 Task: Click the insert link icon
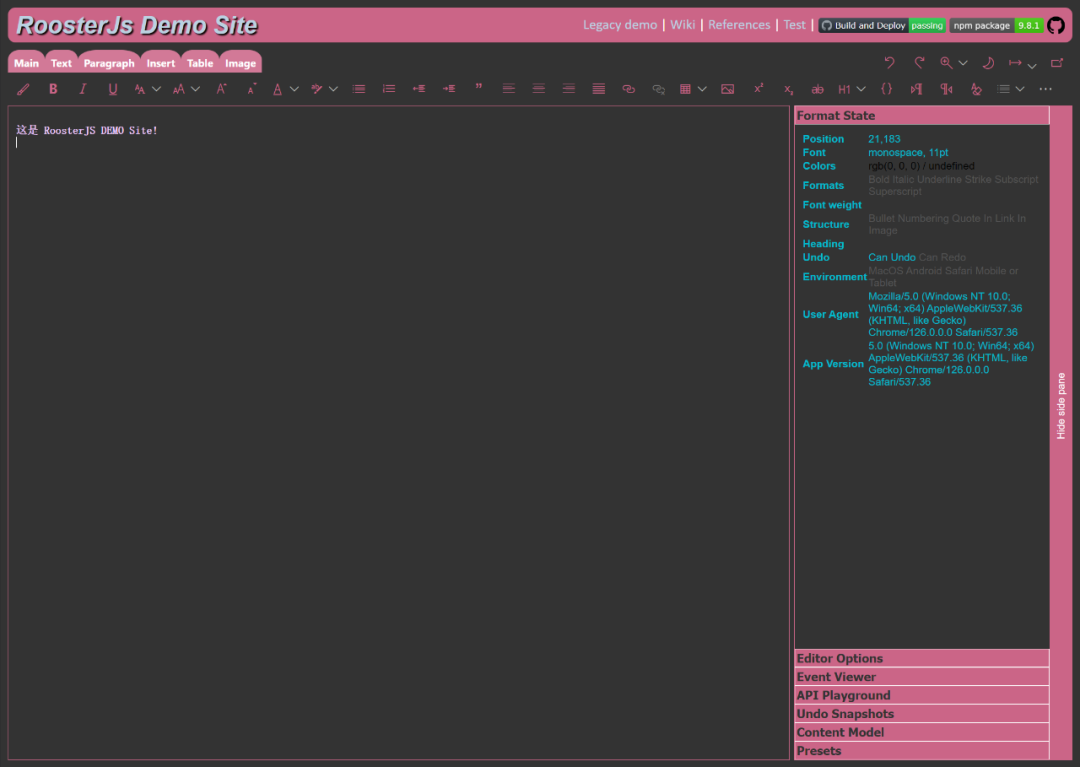tap(628, 89)
